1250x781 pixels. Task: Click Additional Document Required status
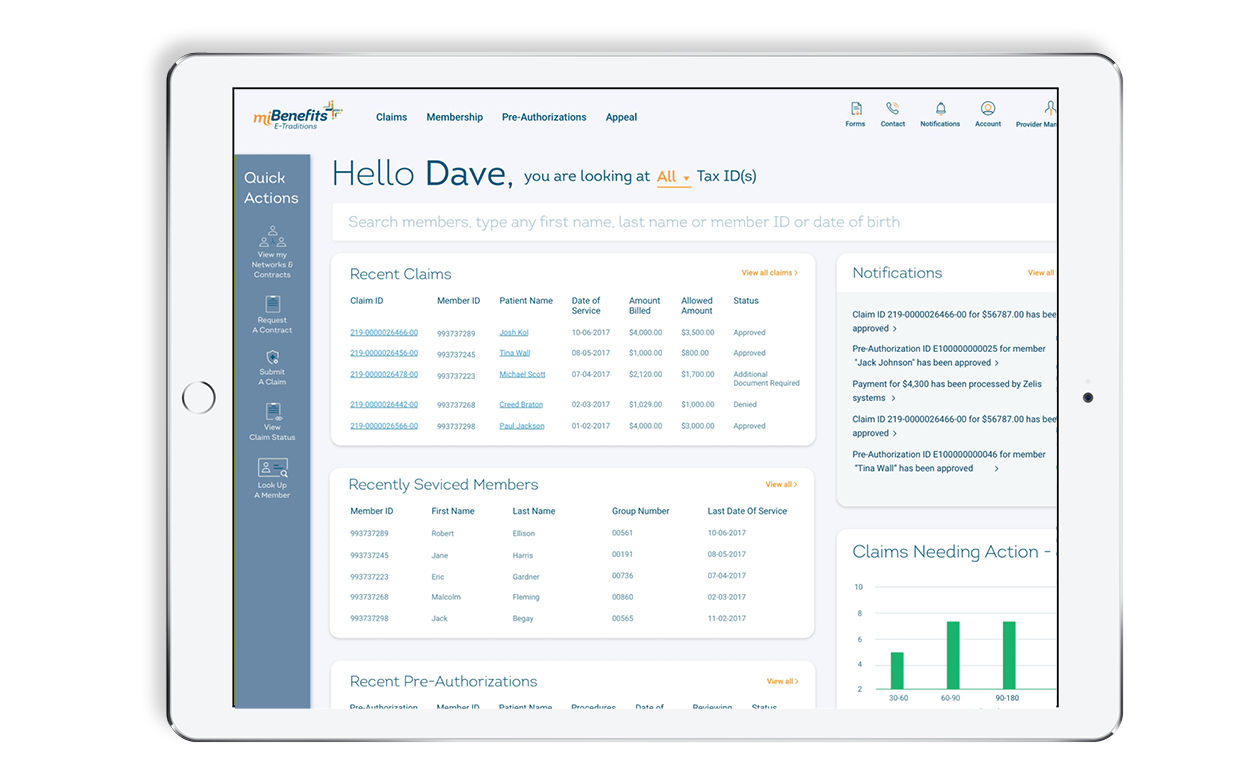pos(766,379)
